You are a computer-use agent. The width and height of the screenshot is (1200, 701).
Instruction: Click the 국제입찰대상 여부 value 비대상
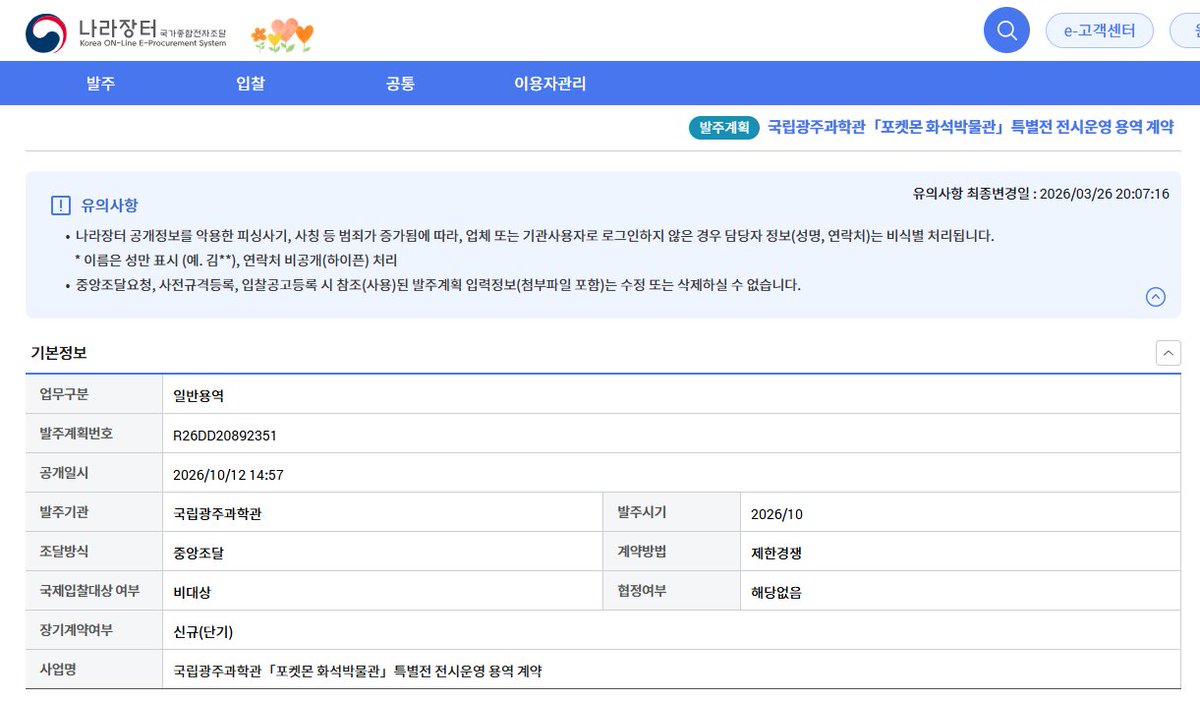tap(192, 592)
